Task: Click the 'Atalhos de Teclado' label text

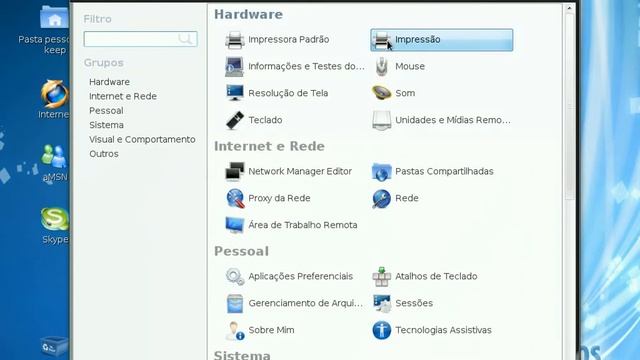Action: tap(436, 276)
